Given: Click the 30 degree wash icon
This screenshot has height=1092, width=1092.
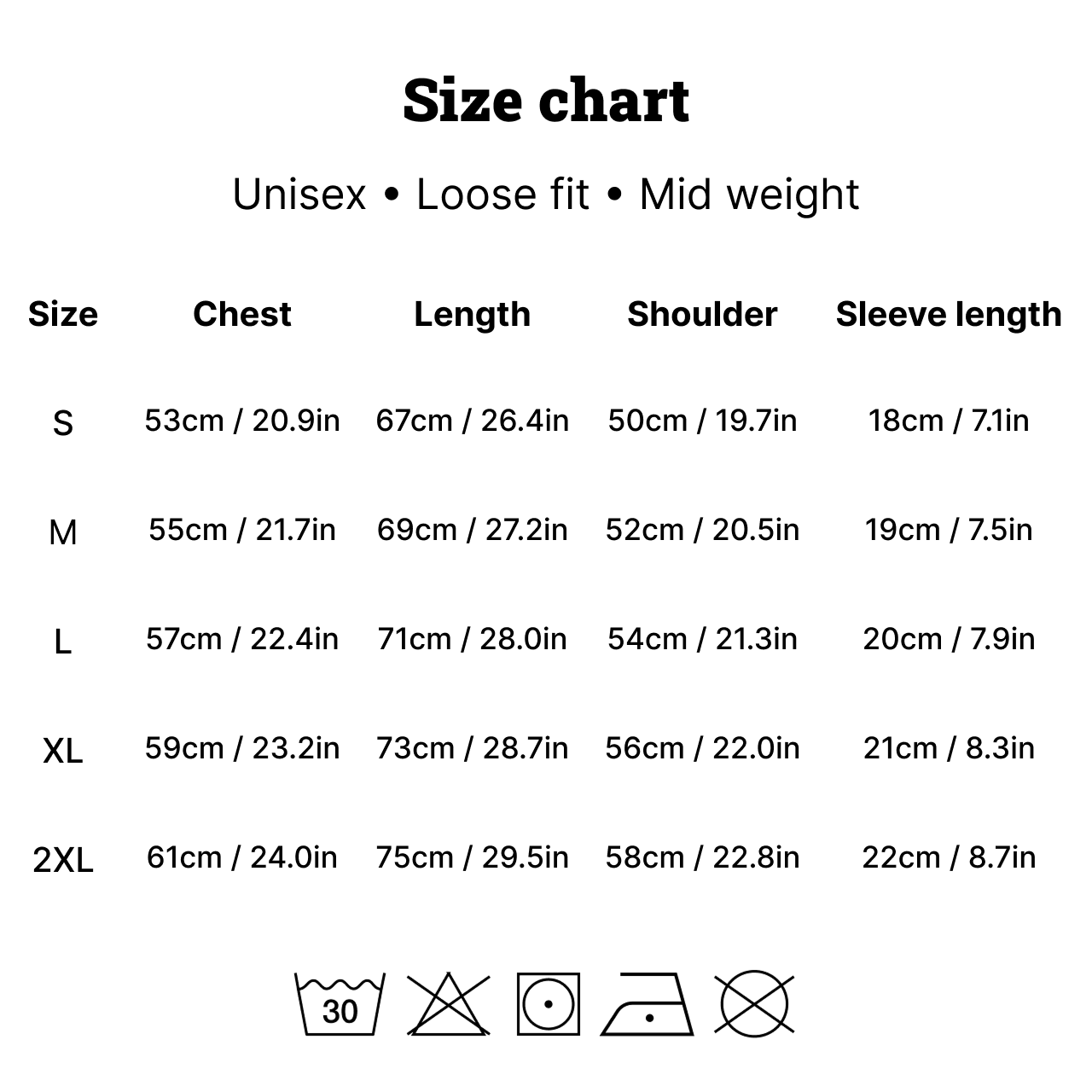Looking at the screenshot, I should (x=340, y=1004).
